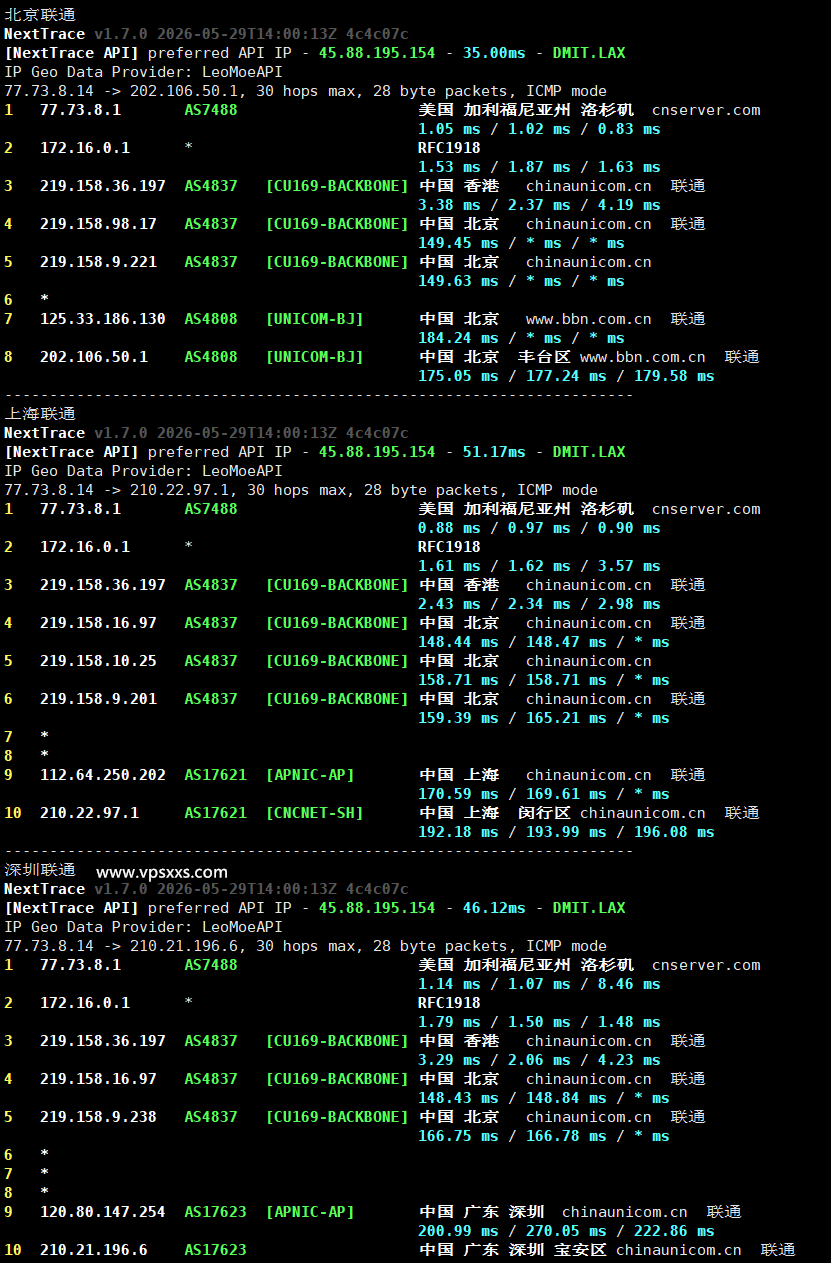Select latency line 200.99 ms / 270.05 ms / 222.86 ms
Image resolution: width=831 pixels, height=1263 pixels.
coord(566,1231)
